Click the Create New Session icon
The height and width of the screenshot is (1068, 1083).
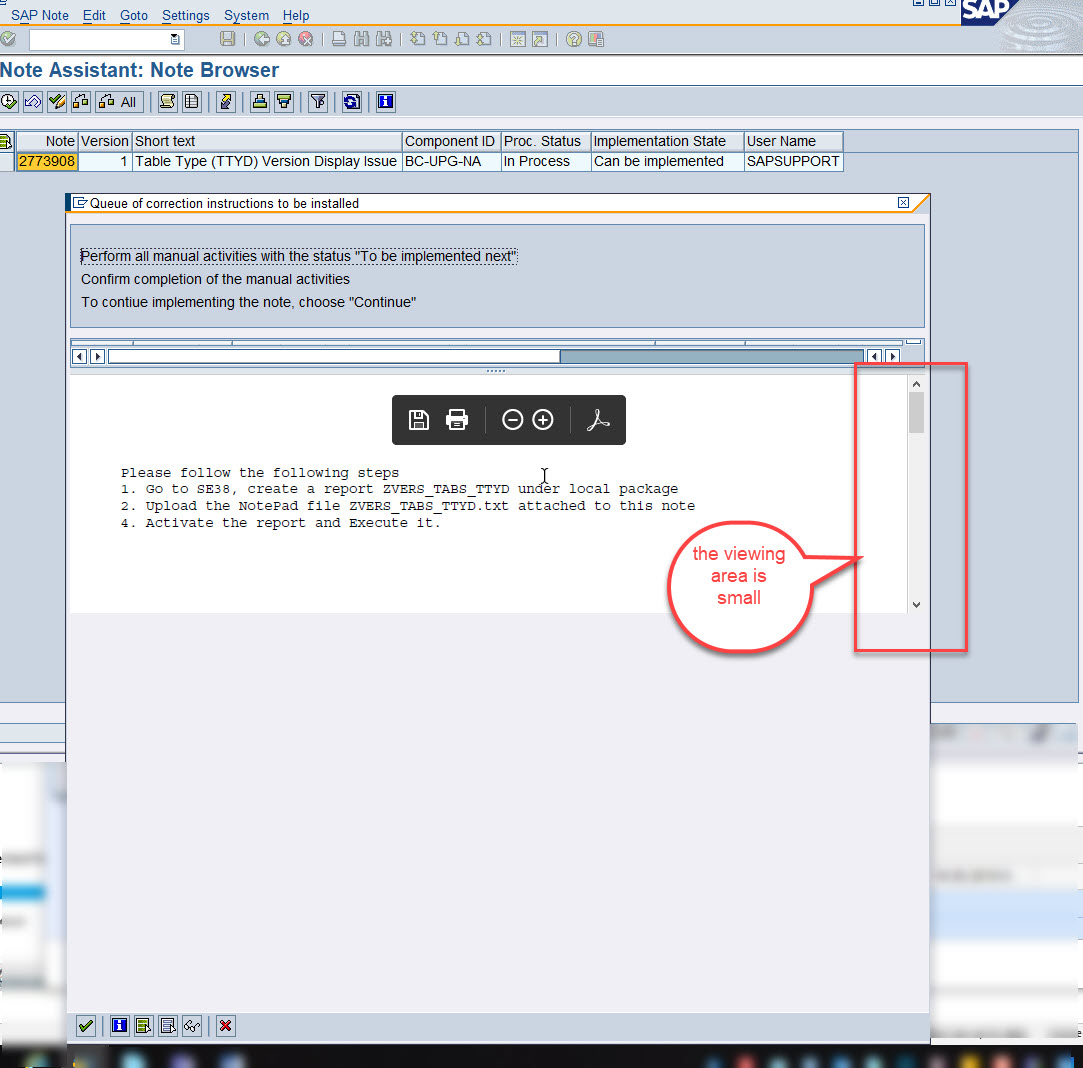tap(517, 39)
